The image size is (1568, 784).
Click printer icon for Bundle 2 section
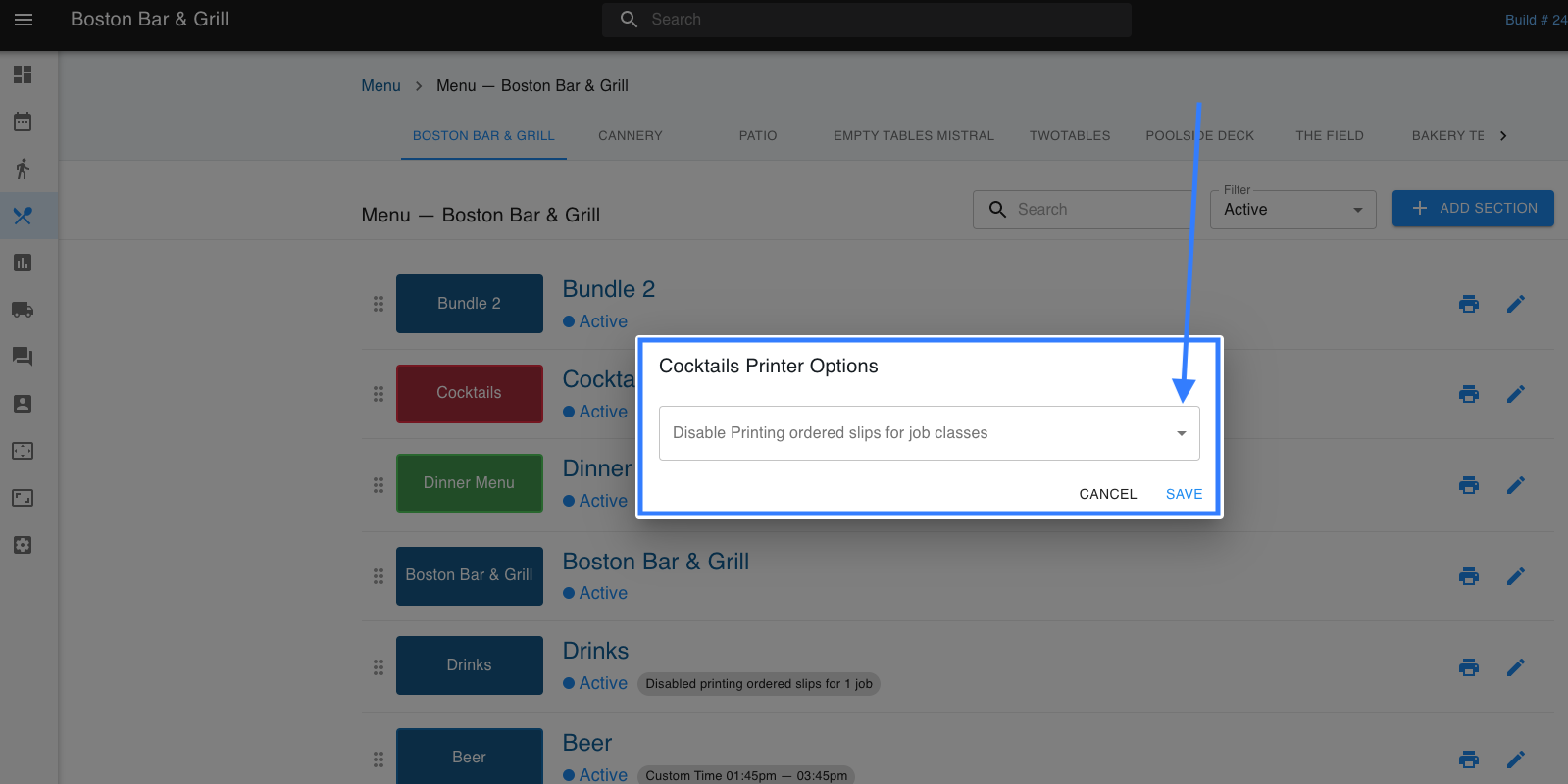tap(1468, 304)
